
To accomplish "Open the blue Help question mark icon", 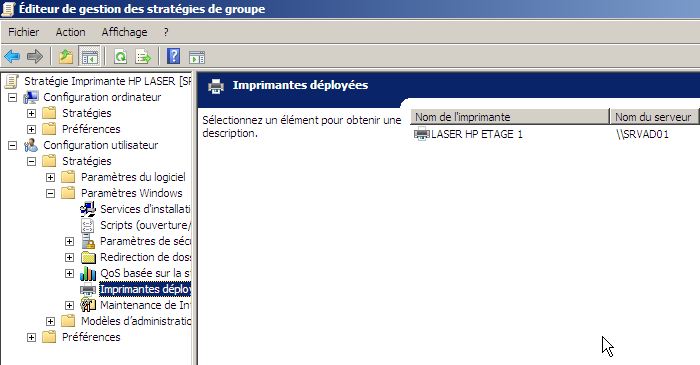I will tap(173, 57).
